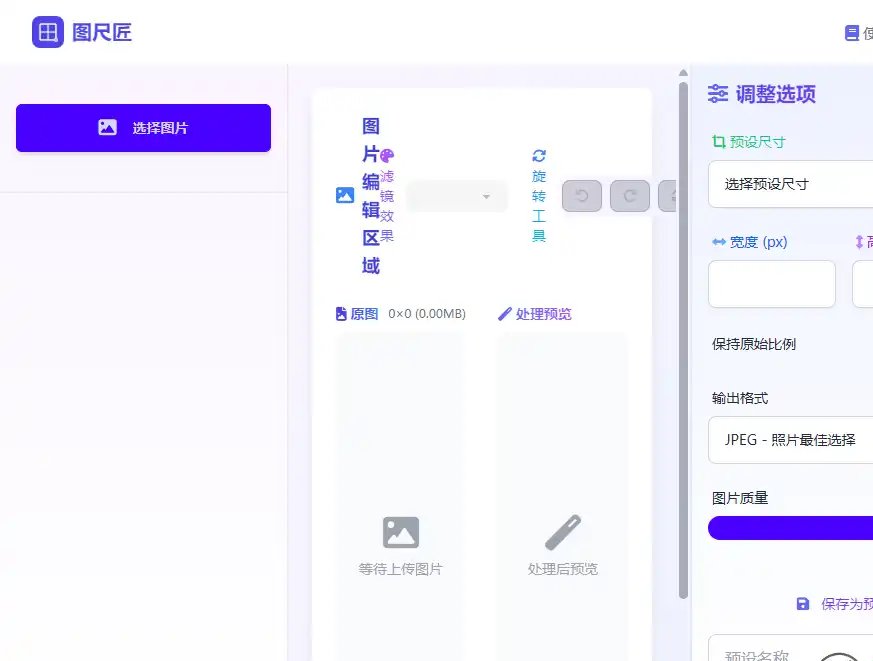Click the 图尺匠 brand name text
The image size is (873, 661).
tap(102, 32)
